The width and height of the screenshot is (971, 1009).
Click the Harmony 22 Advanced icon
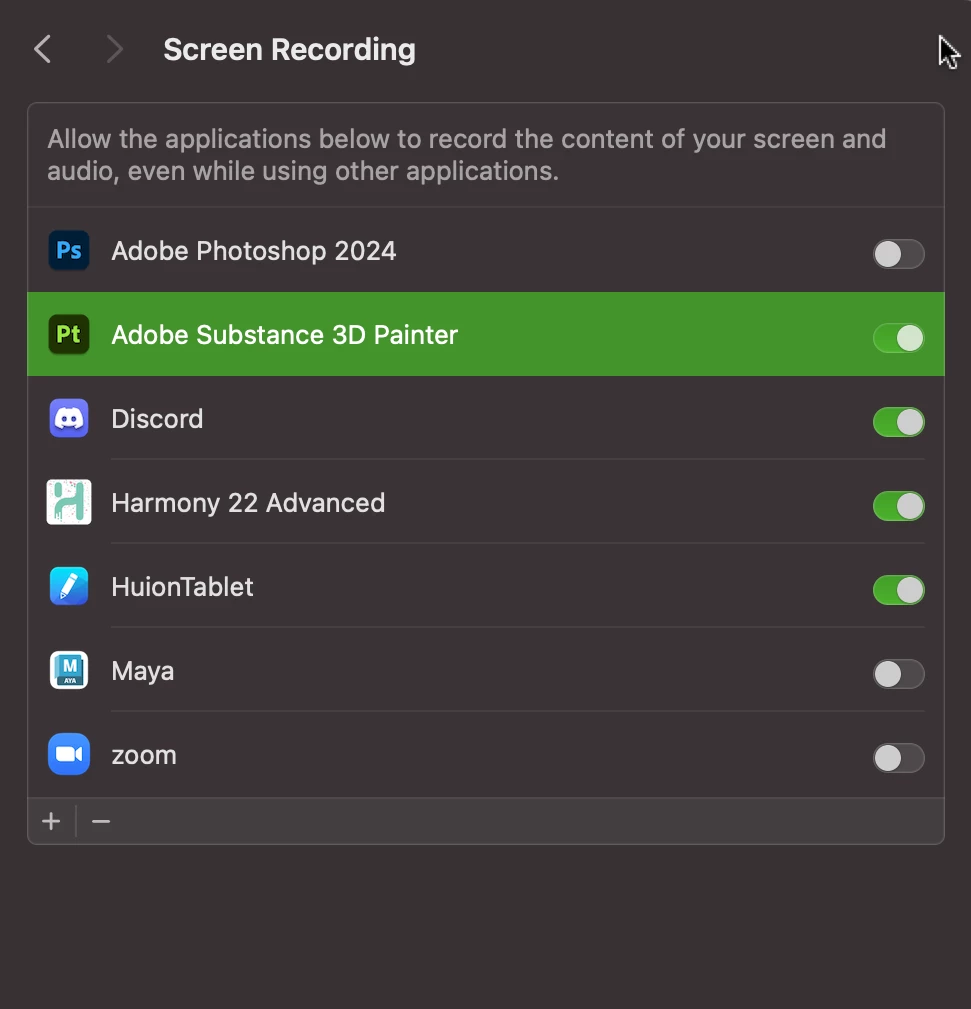coord(69,502)
